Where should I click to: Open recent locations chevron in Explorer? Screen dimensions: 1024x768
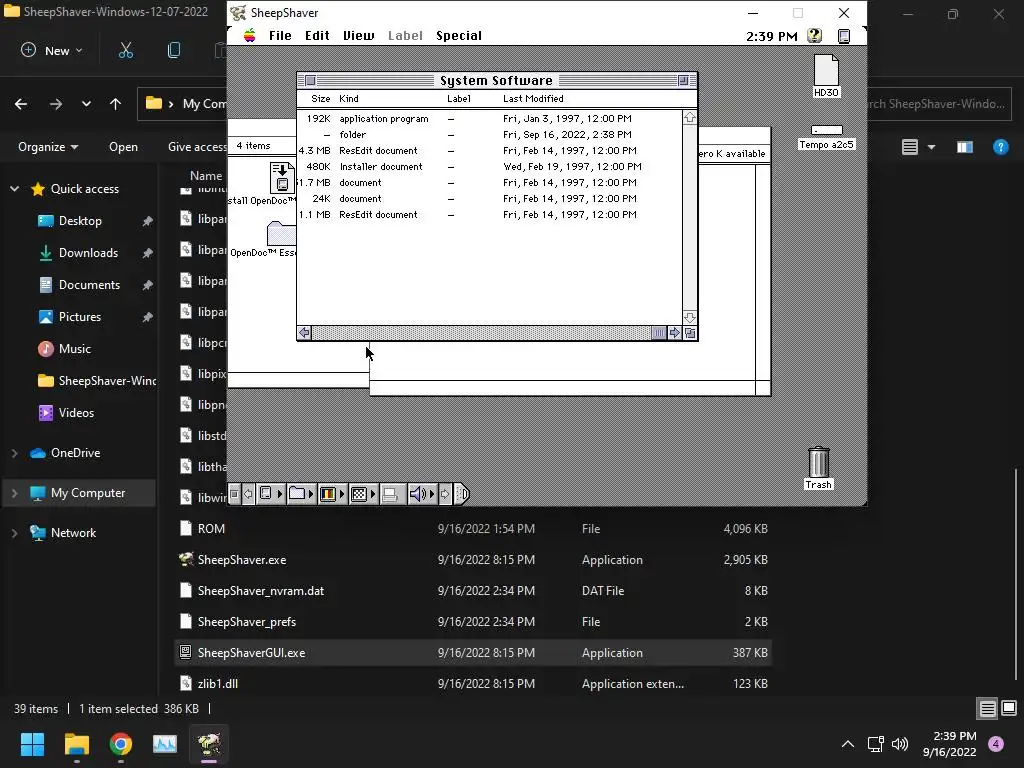tap(86, 104)
